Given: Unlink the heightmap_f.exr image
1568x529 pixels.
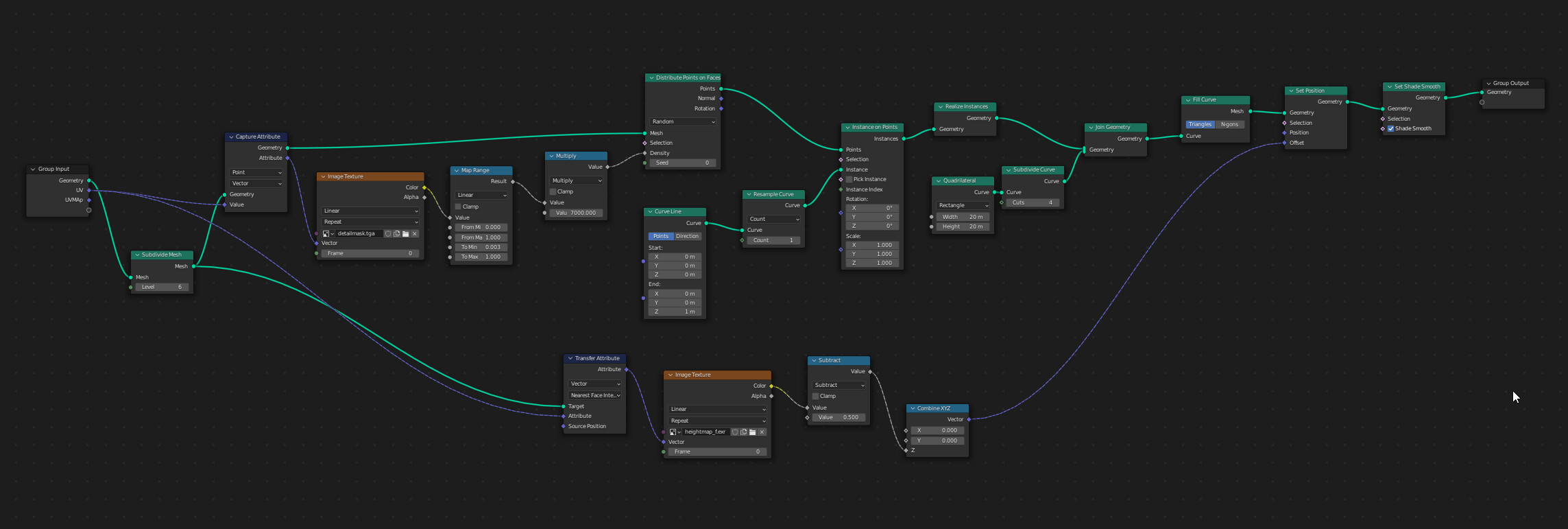Looking at the screenshot, I should tap(762, 432).
